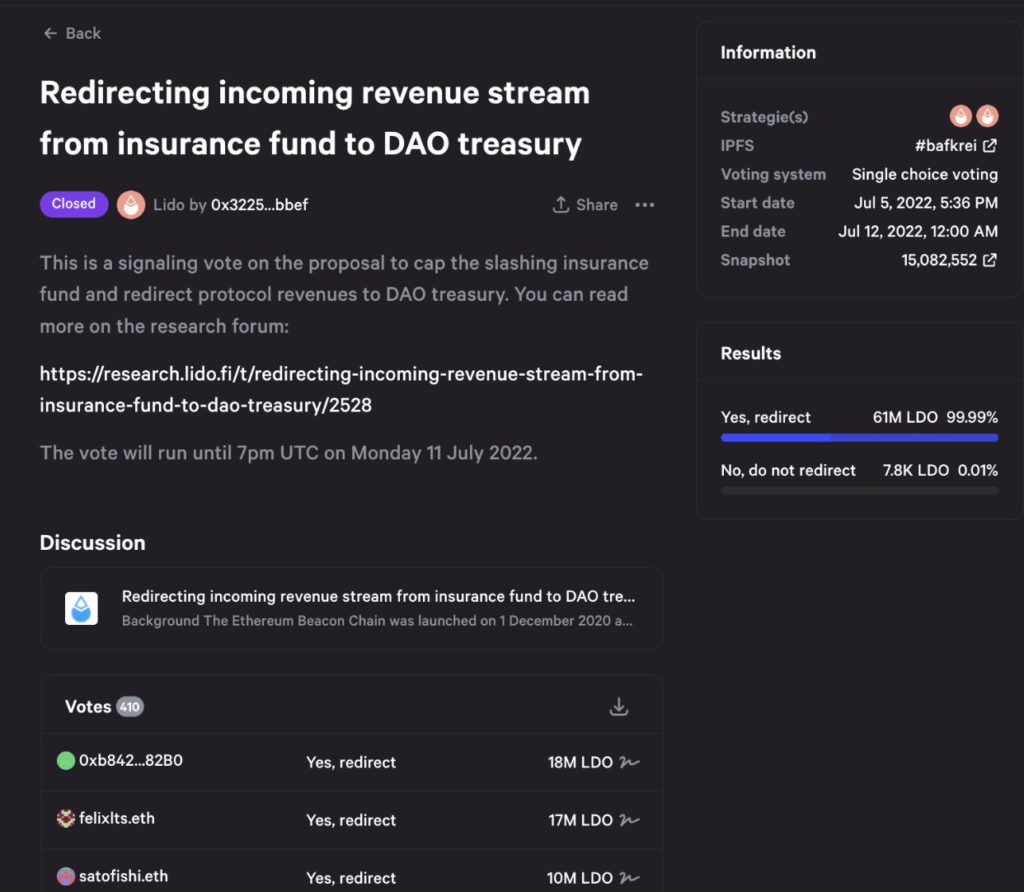Screen dimensions: 1024x892
Task: Click the Closed status badge
Action: coord(74,204)
